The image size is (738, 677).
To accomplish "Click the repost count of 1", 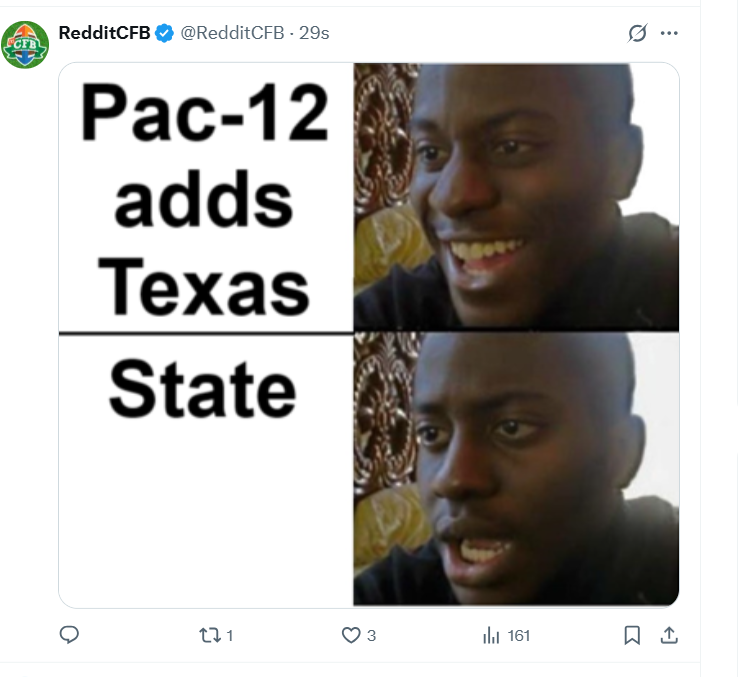I will 230,636.
